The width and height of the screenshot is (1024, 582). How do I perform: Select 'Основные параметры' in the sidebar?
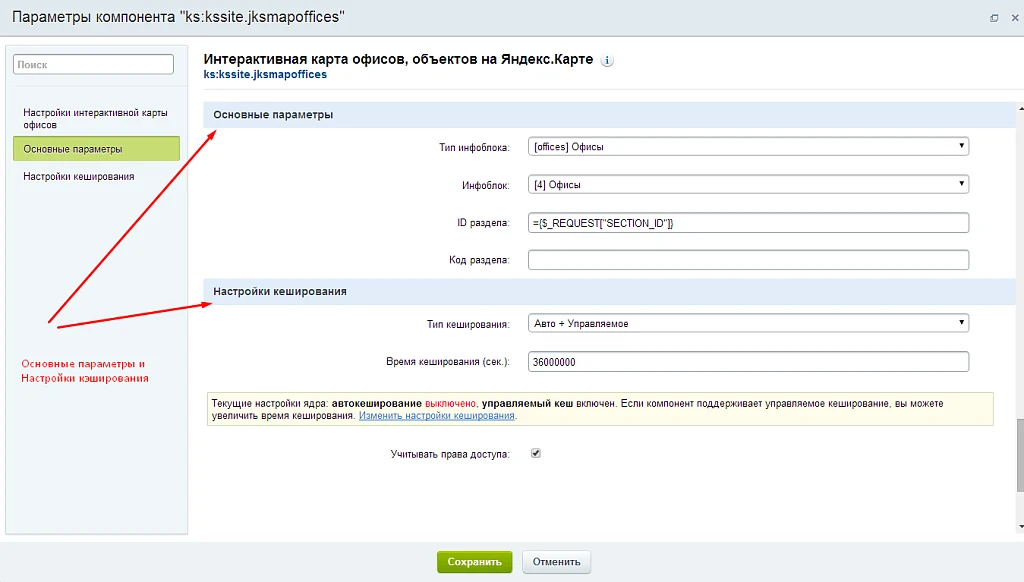96,149
